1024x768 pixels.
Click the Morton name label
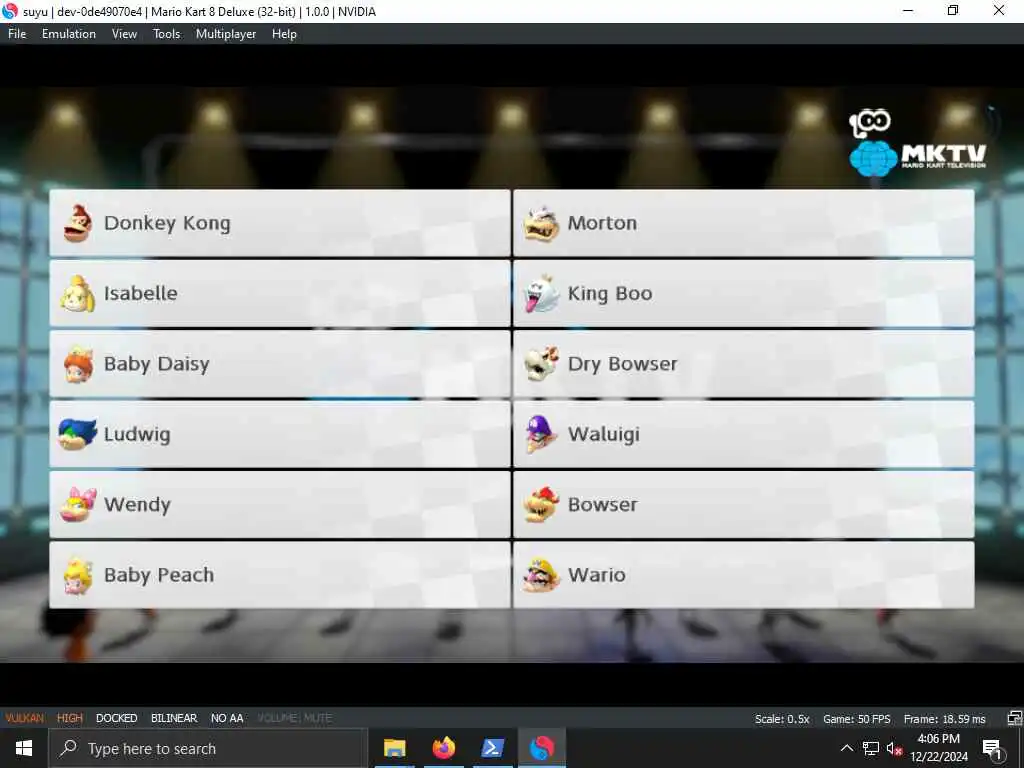click(x=602, y=223)
